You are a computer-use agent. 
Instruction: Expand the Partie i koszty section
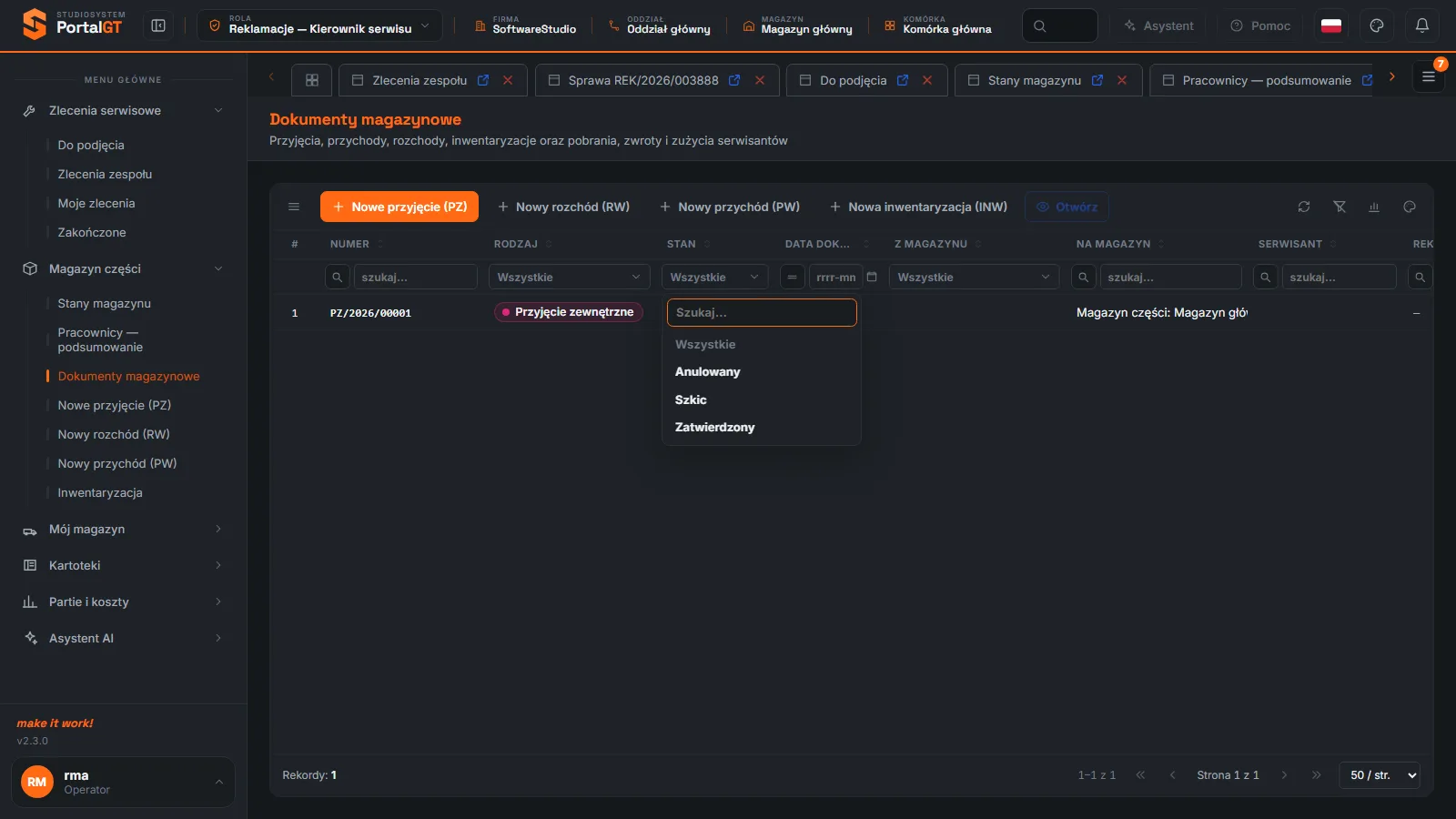coord(124,602)
